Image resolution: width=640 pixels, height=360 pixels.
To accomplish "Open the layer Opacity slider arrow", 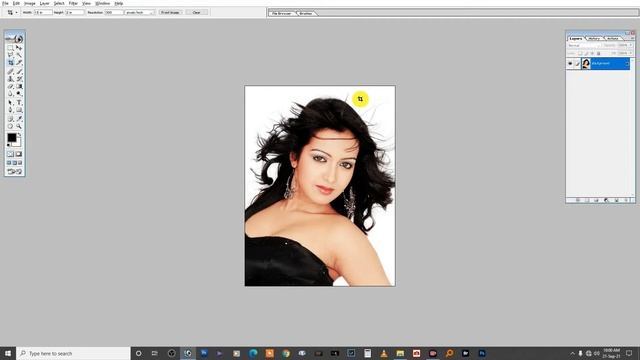I will [x=631, y=45].
